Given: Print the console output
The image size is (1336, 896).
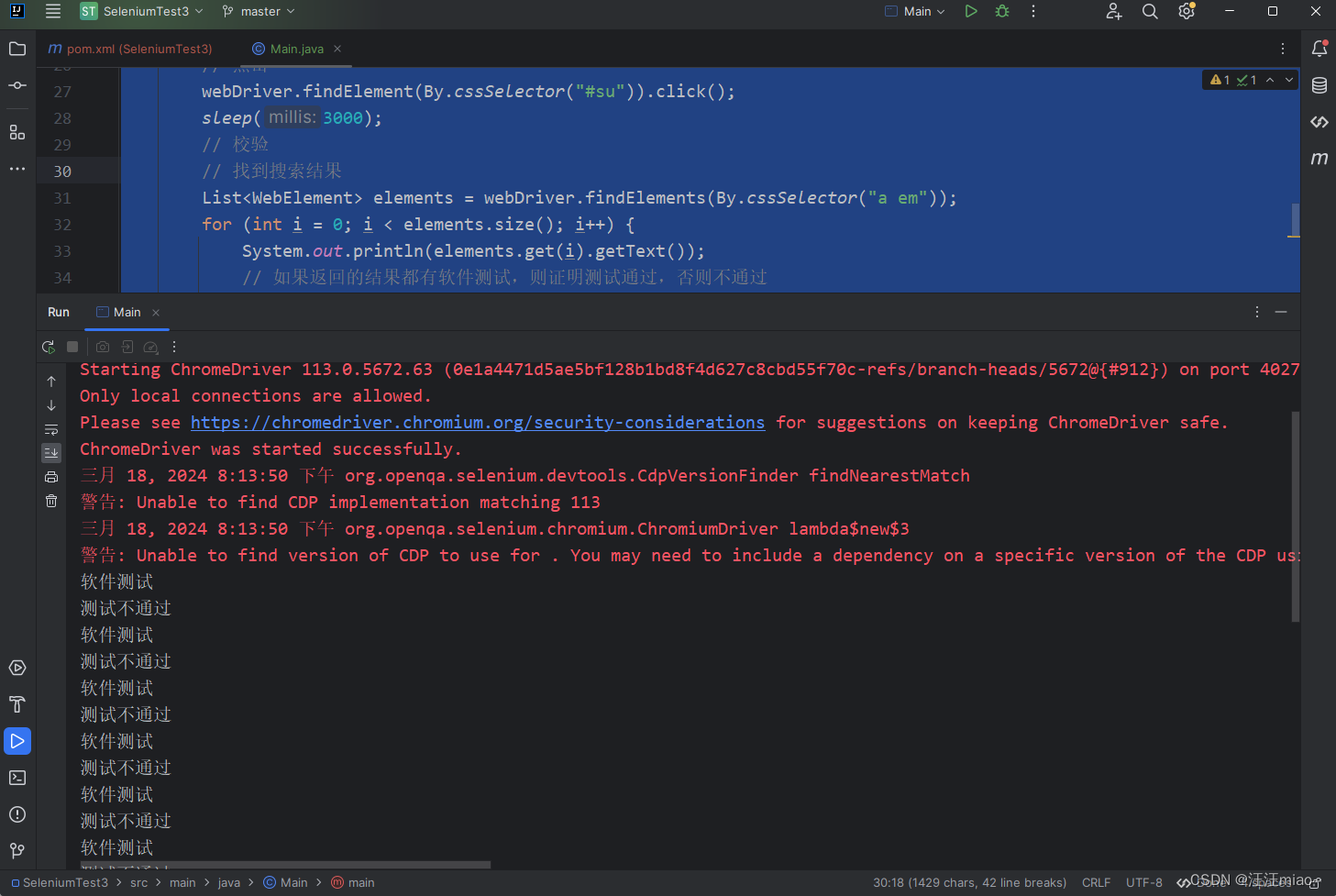Looking at the screenshot, I should click(51, 477).
